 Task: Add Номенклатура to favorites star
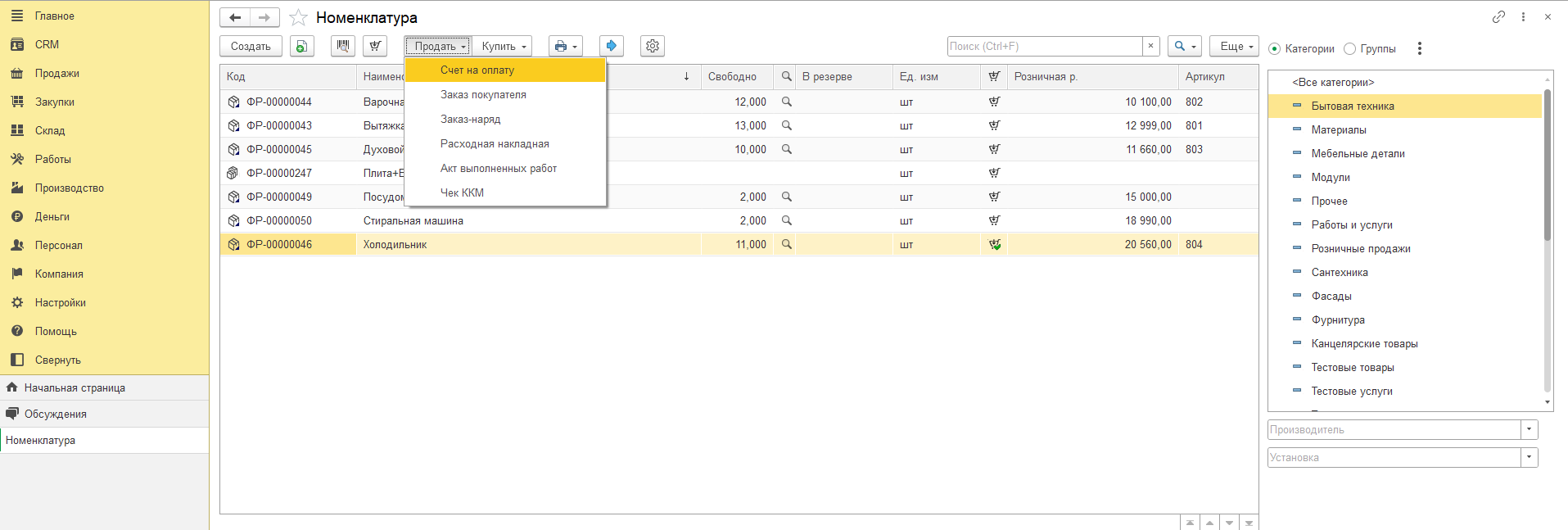(299, 17)
